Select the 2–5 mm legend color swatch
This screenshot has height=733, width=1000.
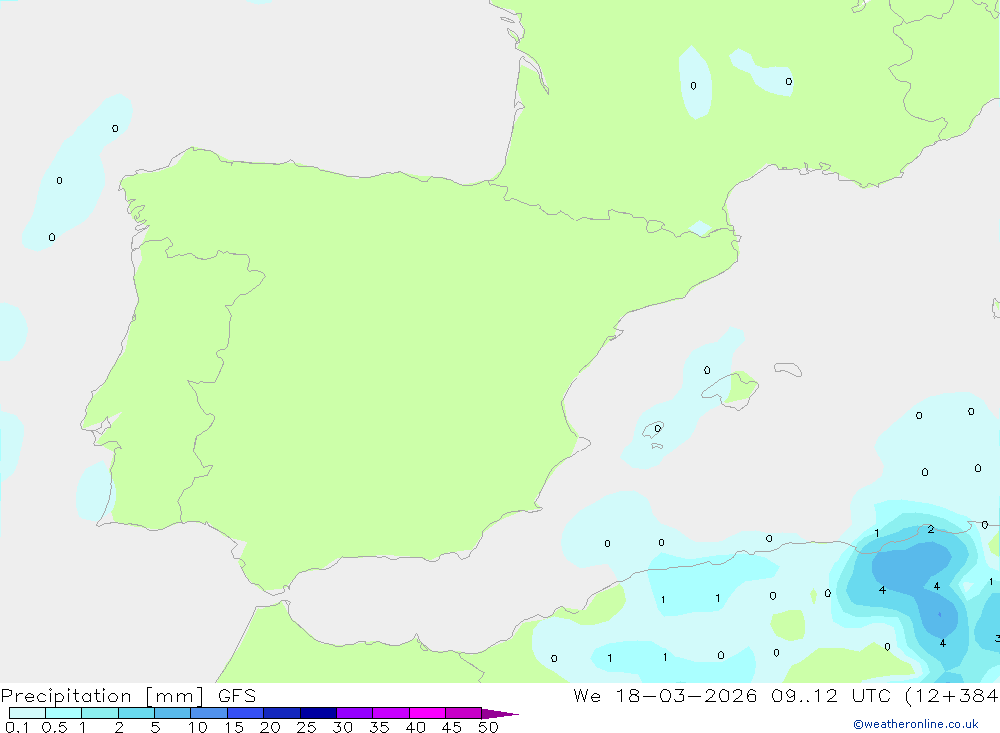[x=136, y=713]
